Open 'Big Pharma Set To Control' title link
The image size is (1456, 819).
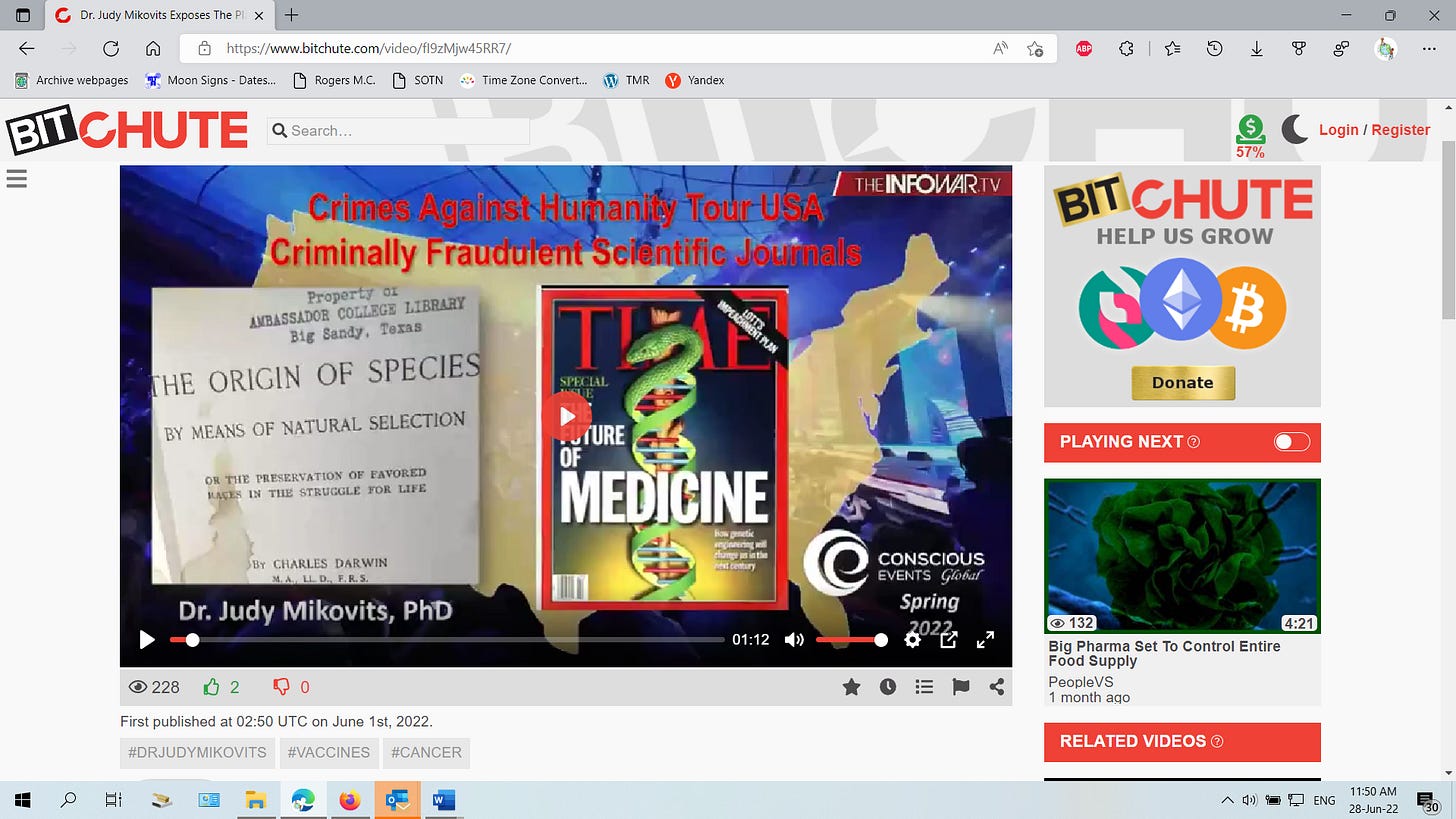point(1164,654)
